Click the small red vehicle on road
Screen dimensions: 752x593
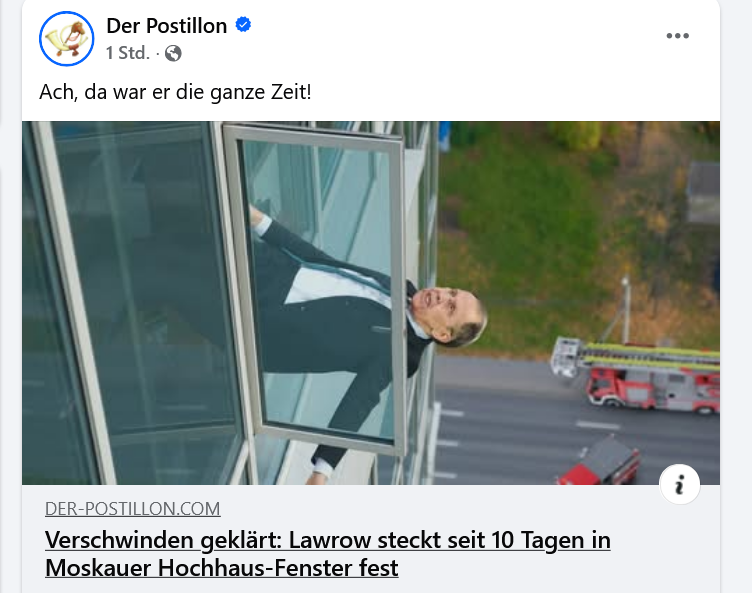tap(599, 463)
